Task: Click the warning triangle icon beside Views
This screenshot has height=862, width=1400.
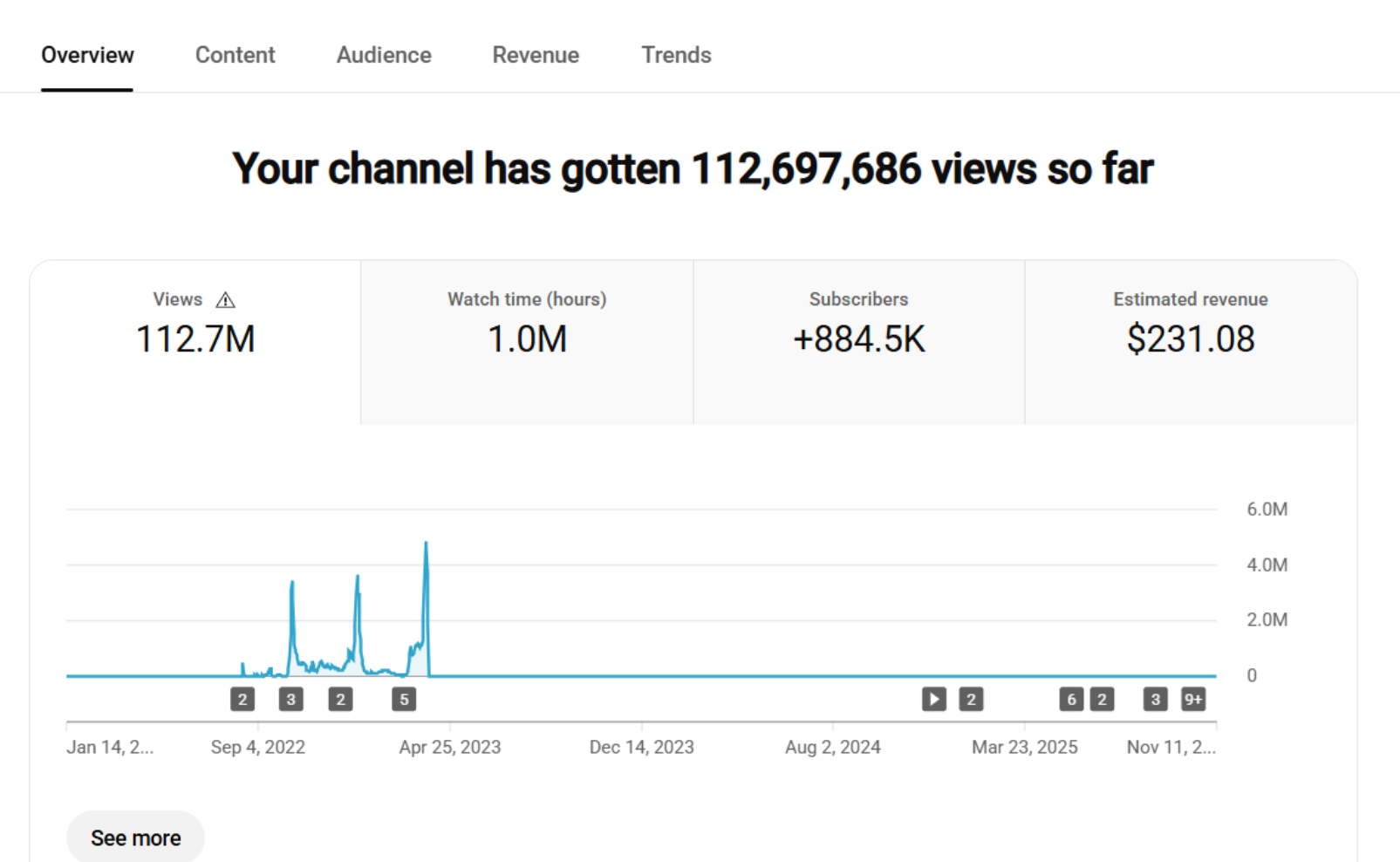Action: pyautogui.click(x=225, y=300)
